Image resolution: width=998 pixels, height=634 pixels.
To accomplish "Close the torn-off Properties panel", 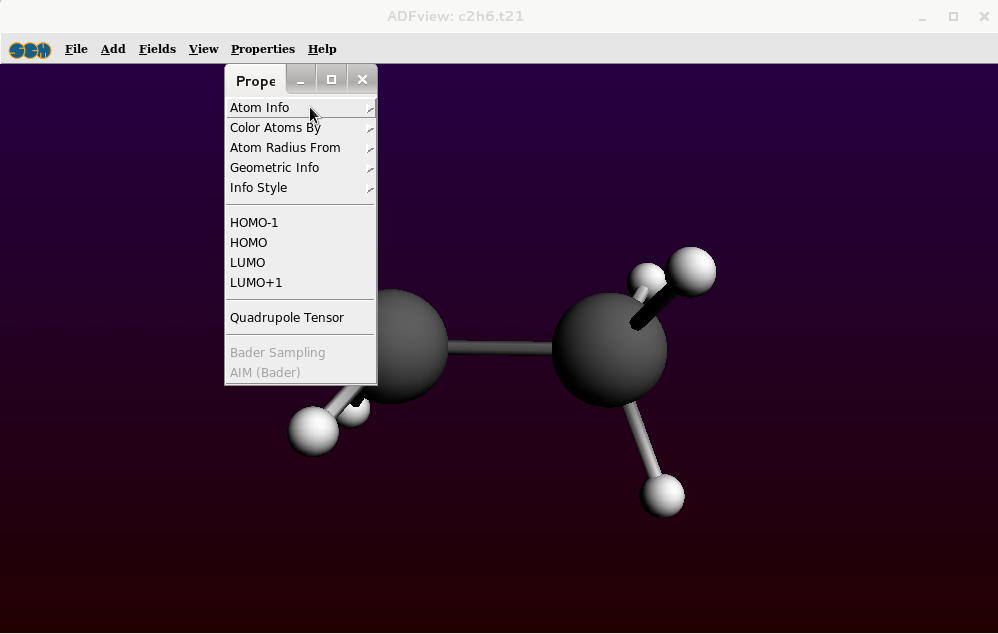I will 362,80.
